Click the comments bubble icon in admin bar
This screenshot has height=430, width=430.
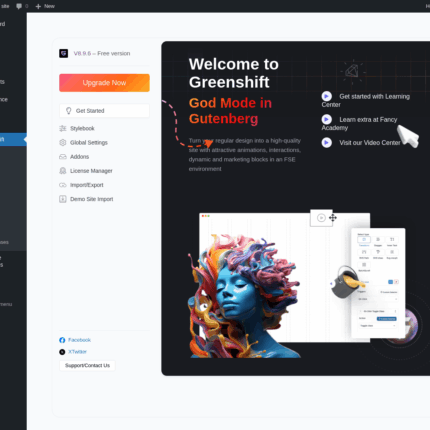pyautogui.click(x=19, y=6)
